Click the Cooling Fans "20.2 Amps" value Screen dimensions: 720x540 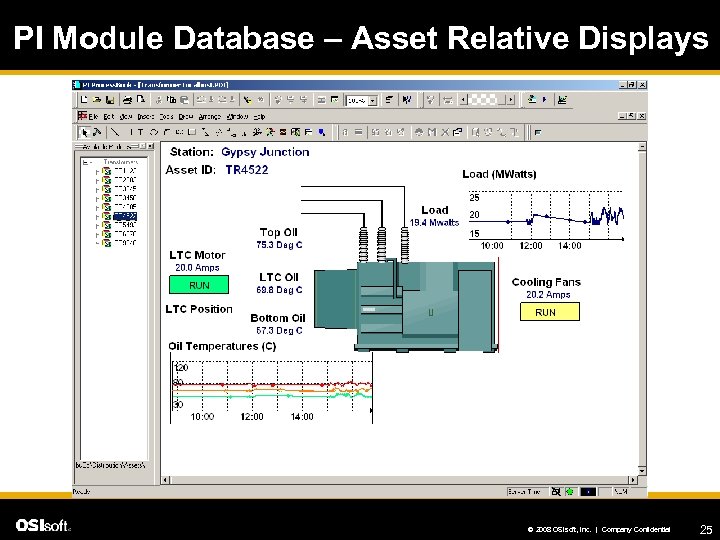click(548, 295)
